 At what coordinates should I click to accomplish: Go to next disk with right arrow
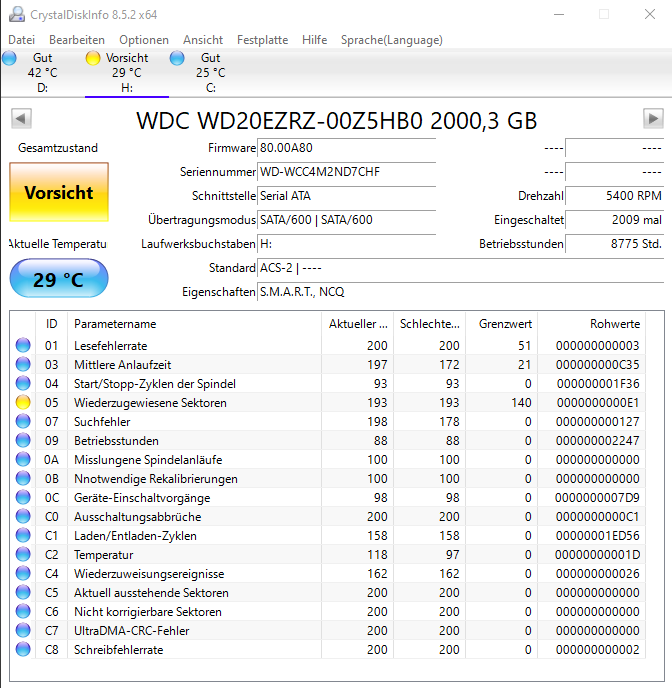[x=653, y=118]
